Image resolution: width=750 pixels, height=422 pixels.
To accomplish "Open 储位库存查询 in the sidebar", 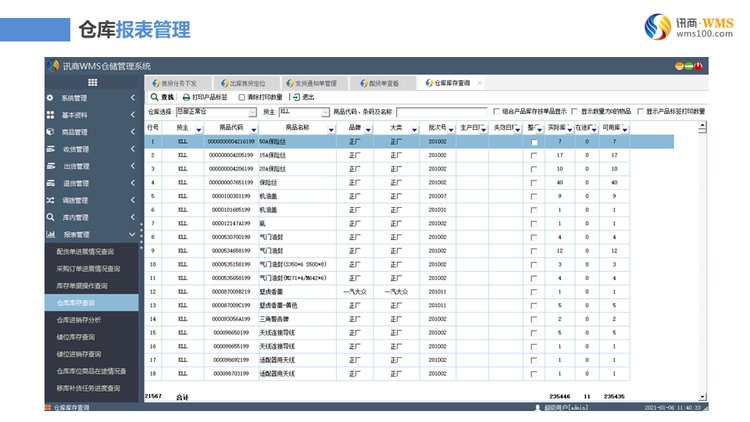I will [x=76, y=337].
